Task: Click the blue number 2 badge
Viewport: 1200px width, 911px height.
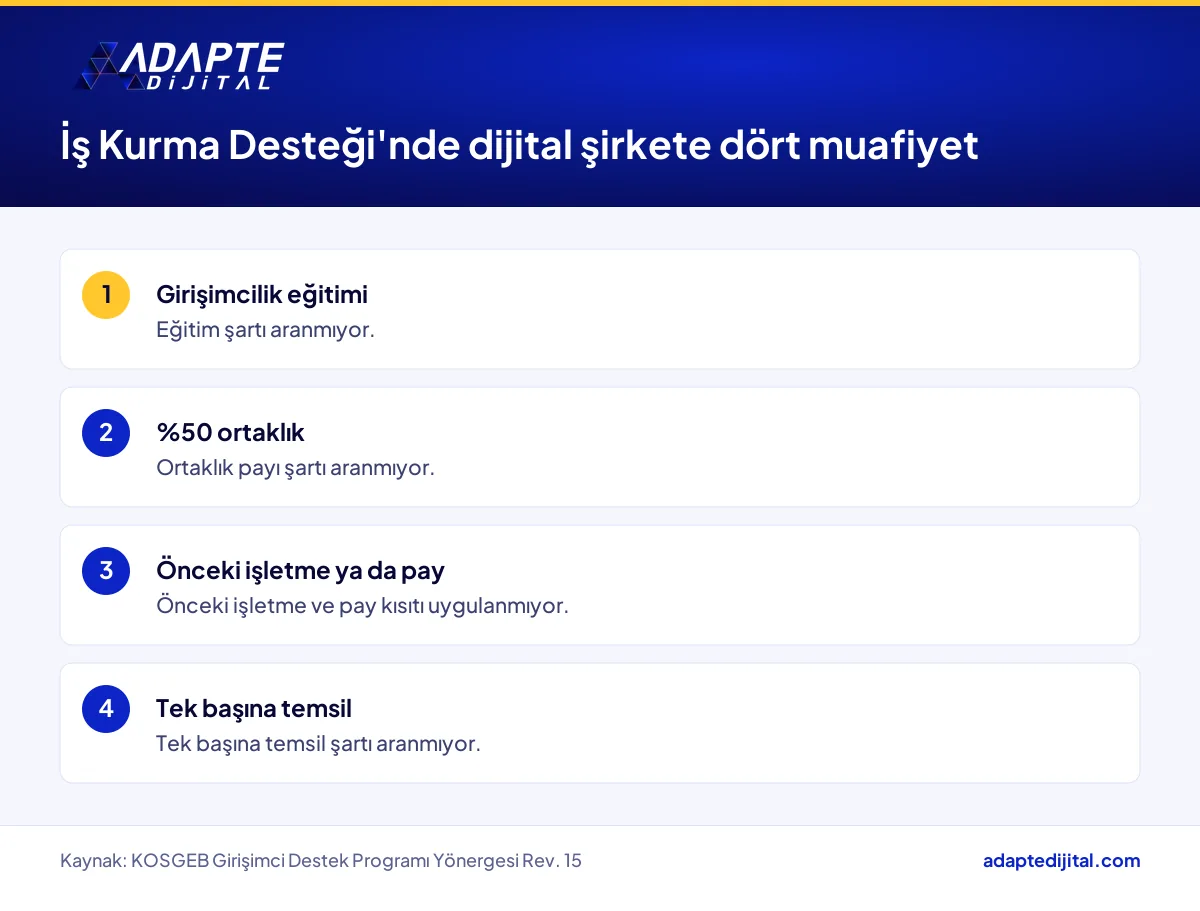Action: [106, 433]
